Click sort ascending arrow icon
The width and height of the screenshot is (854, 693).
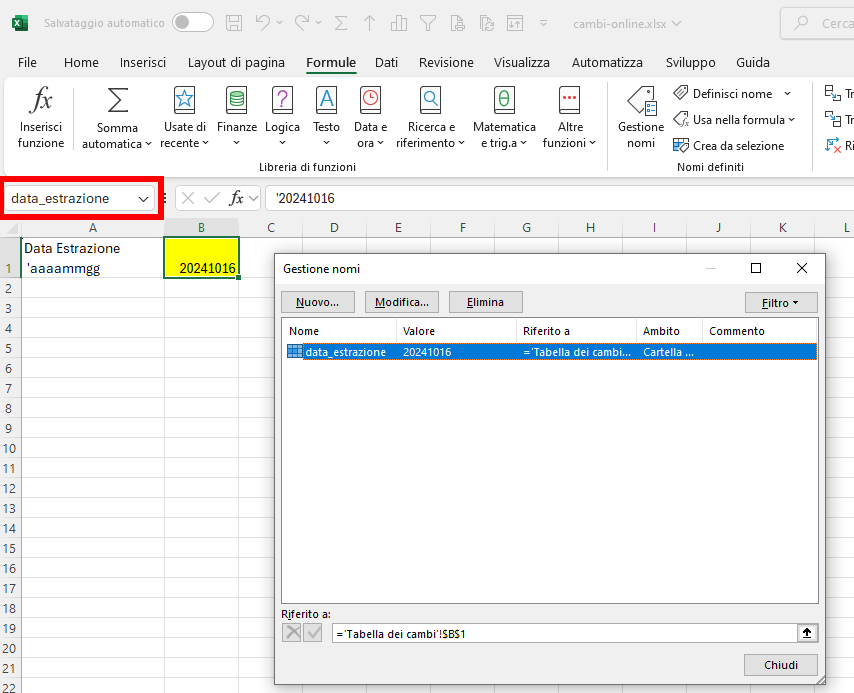pyautogui.click(x=369, y=23)
